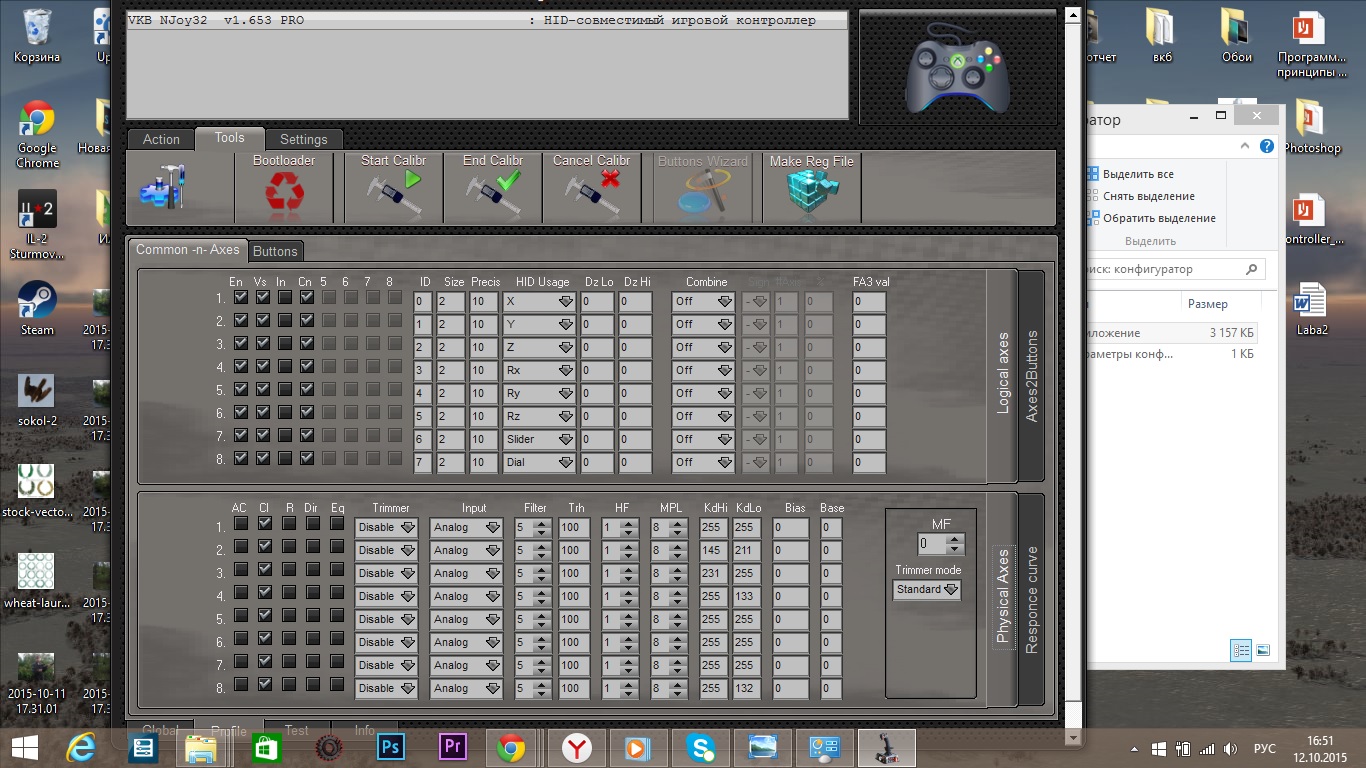Screen dimensions: 1366x768
Task: Generate a registry file with Make Reg File
Action: point(811,187)
